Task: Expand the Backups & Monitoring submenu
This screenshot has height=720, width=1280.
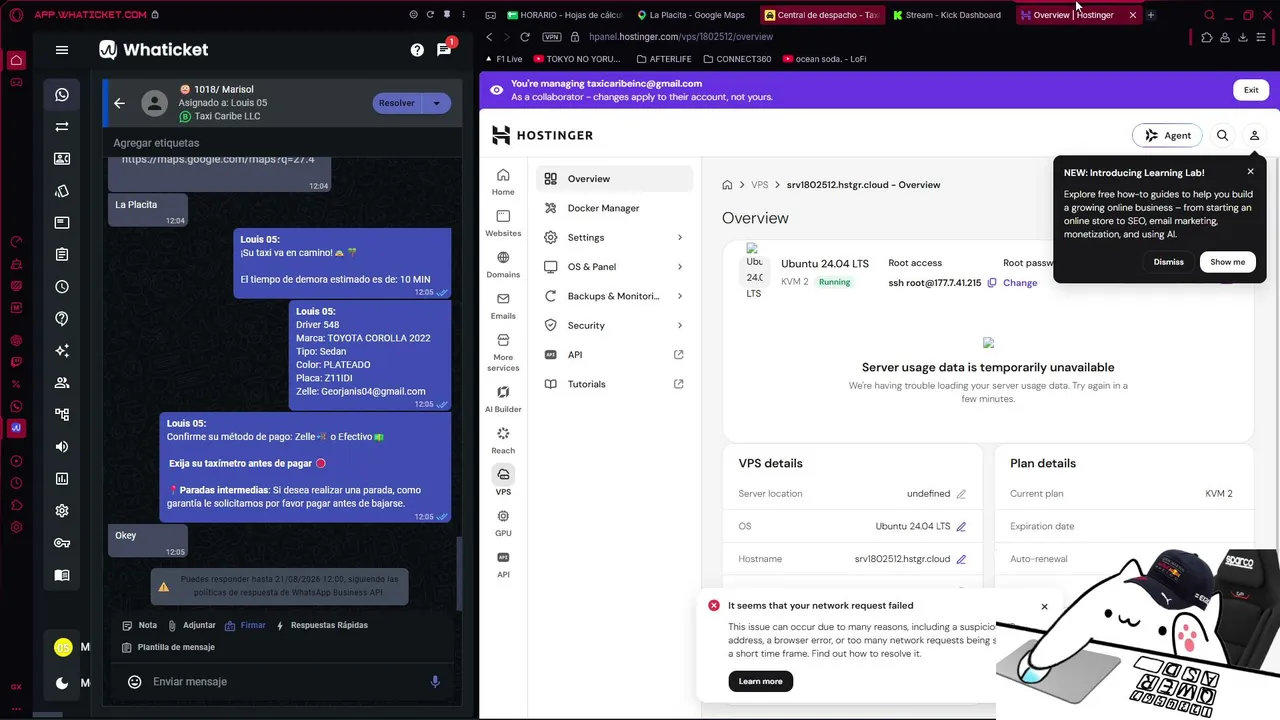Action: (680, 296)
